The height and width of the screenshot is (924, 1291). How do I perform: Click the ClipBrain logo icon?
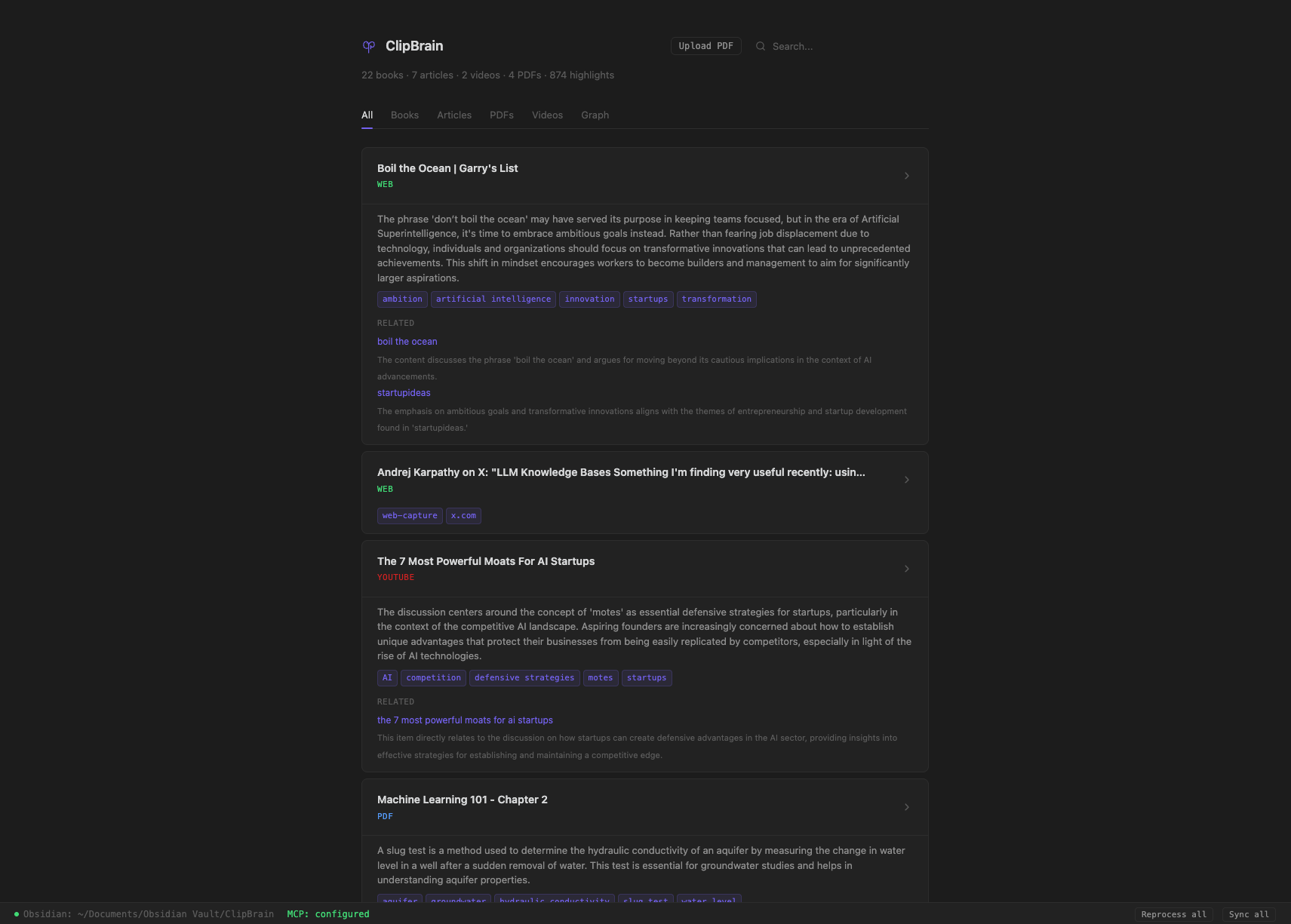(368, 46)
